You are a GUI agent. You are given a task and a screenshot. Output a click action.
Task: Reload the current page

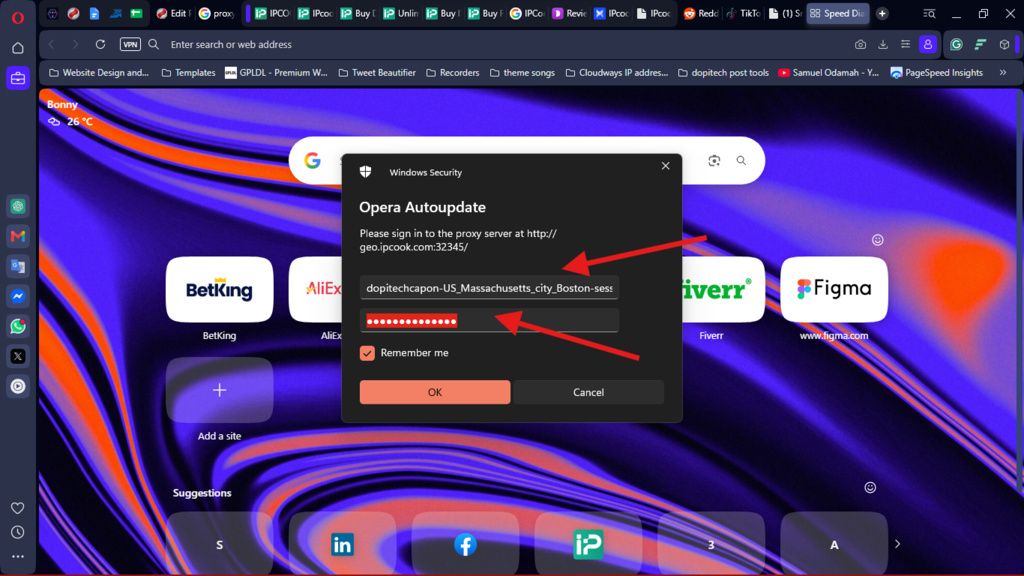click(x=100, y=44)
